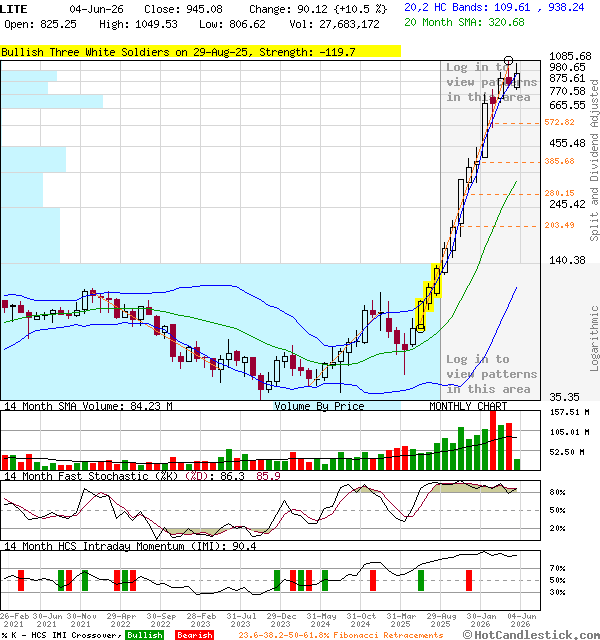Click the 280.15 Fibonacci retracement label
This screenshot has width=600, height=640.
pos(559,193)
